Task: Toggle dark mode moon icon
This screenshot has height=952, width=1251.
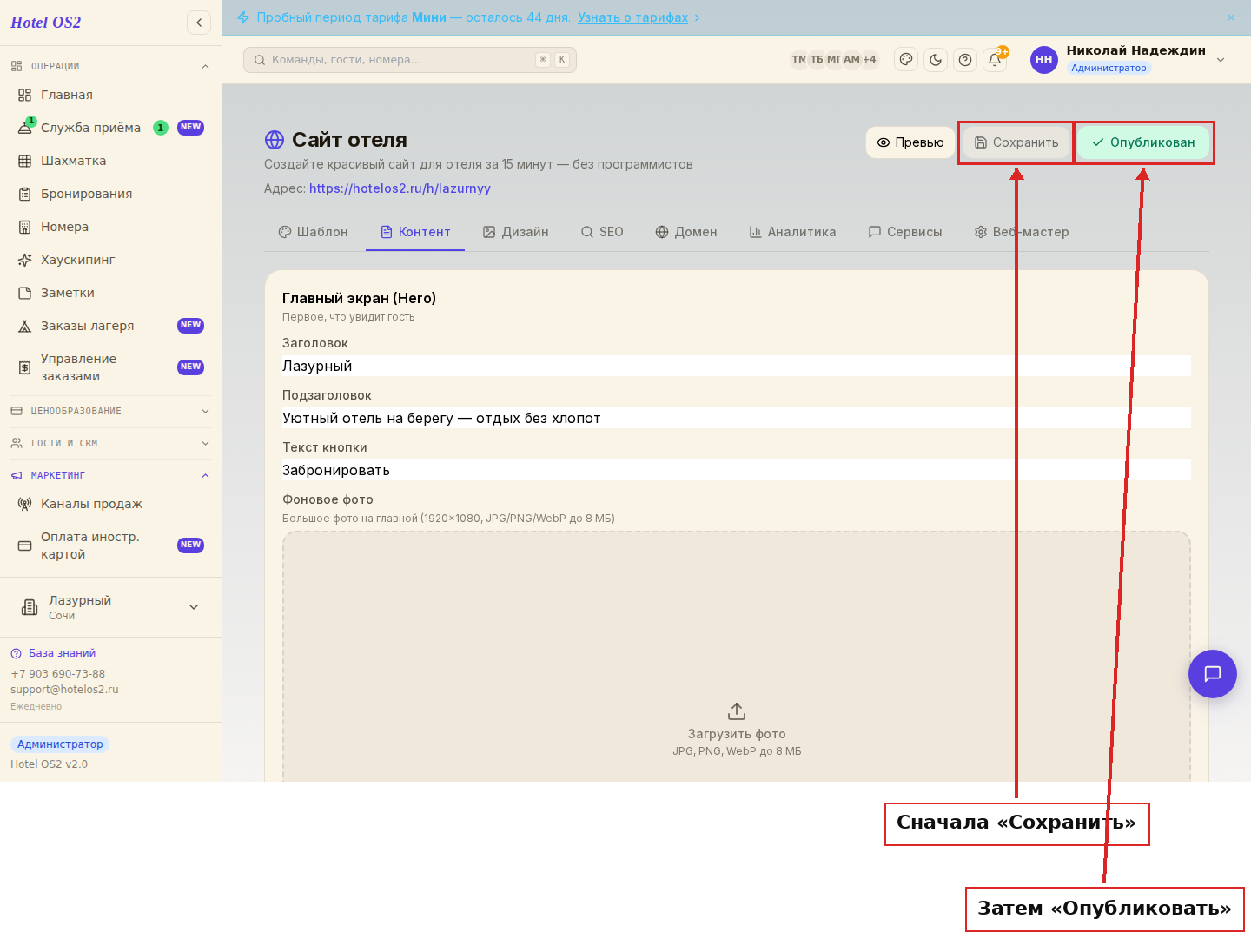Action: tap(936, 60)
